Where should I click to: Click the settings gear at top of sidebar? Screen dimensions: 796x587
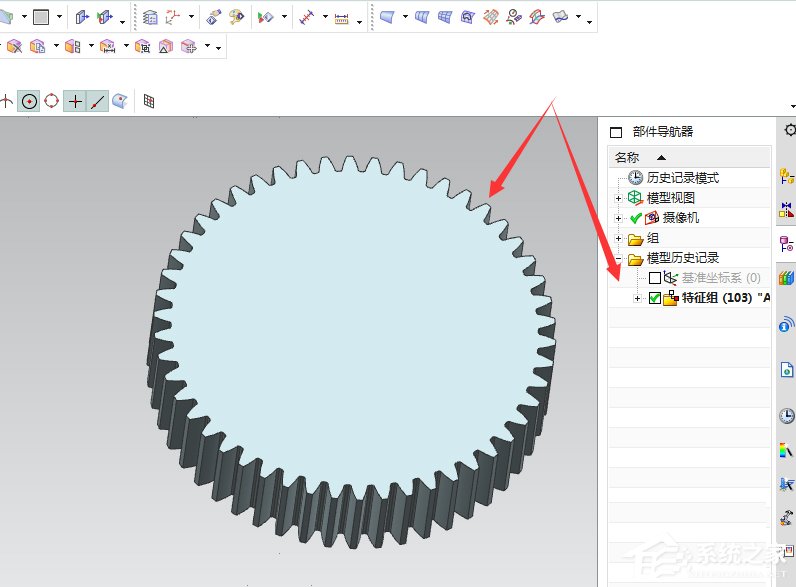(x=789, y=131)
